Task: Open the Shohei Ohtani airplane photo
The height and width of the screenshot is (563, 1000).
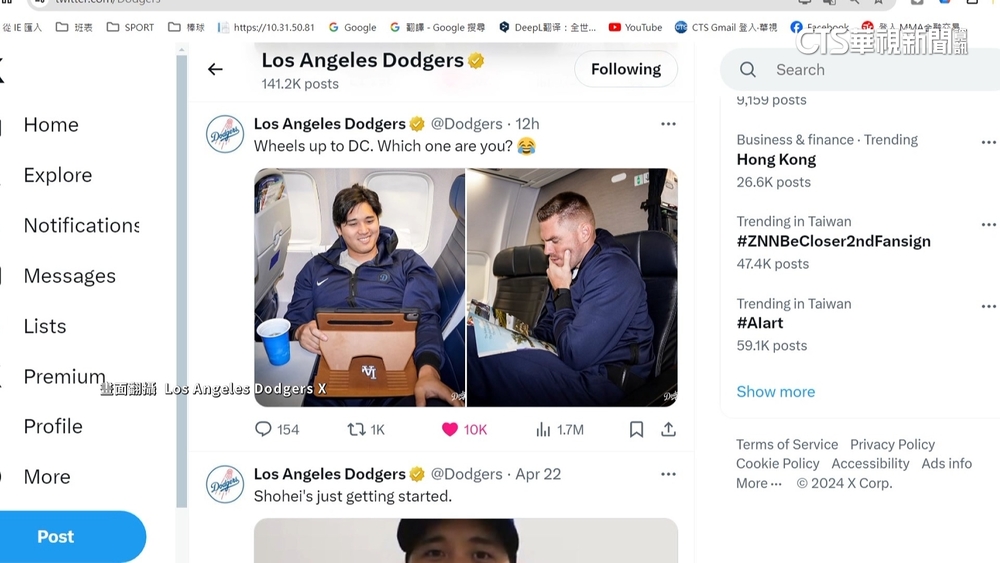Action: tap(359, 287)
